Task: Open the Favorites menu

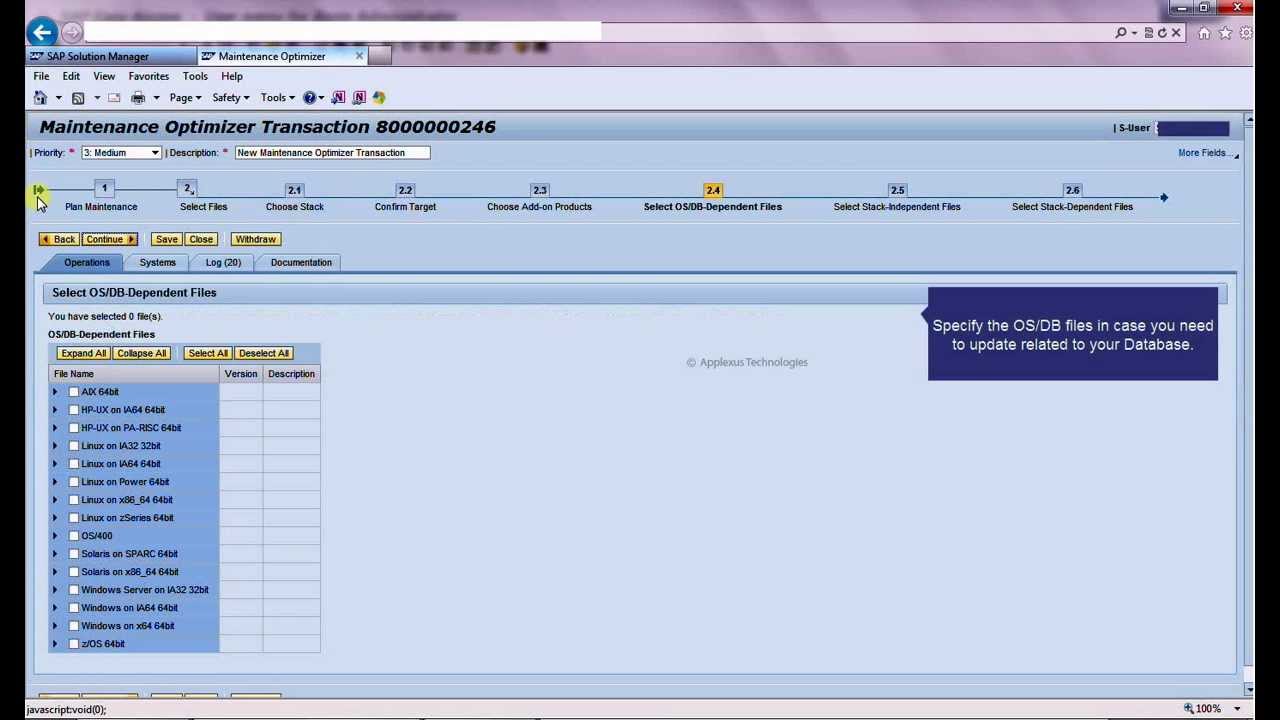Action: click(x=148, y=76)
